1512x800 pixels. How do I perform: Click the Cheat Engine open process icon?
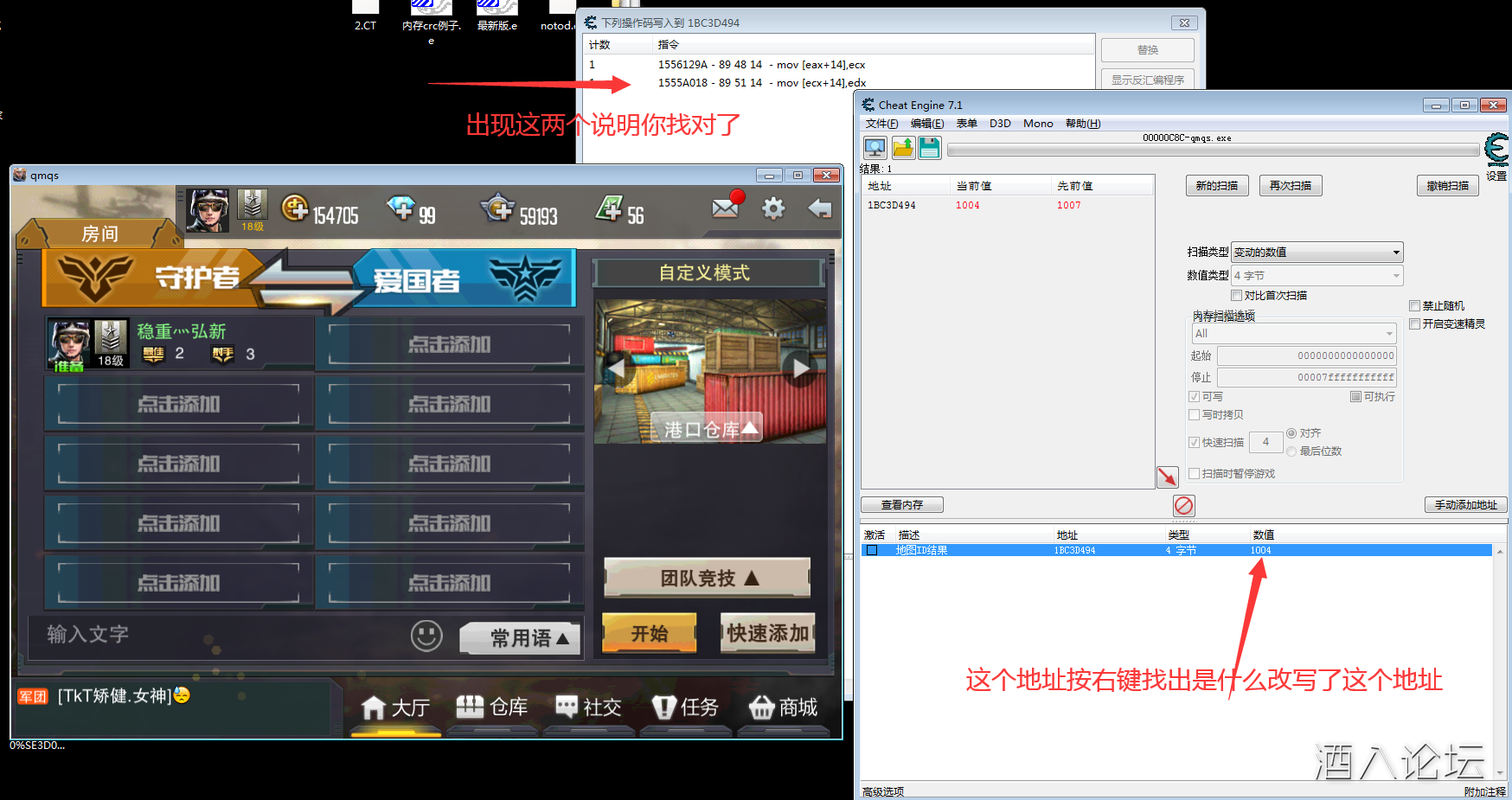tap(875, 148)
